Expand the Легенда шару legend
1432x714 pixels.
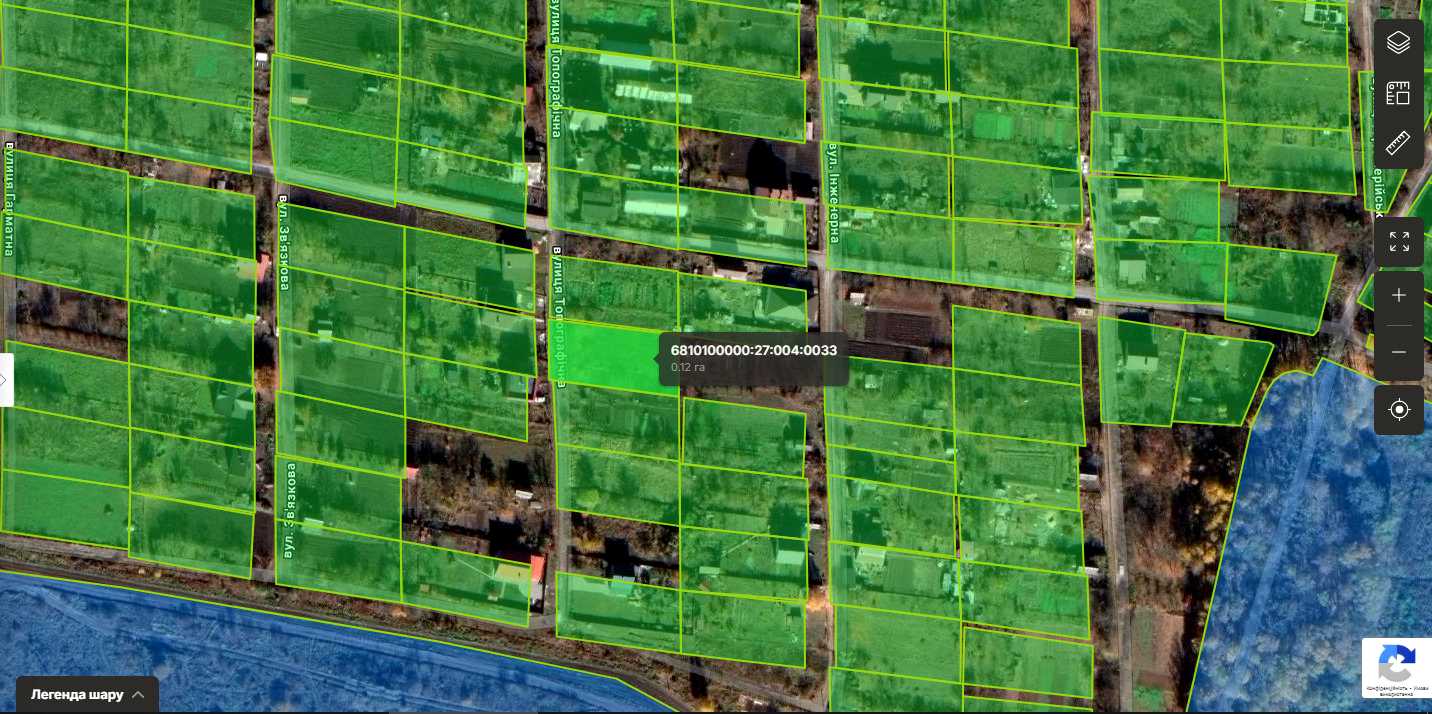[x=87, y=694]
